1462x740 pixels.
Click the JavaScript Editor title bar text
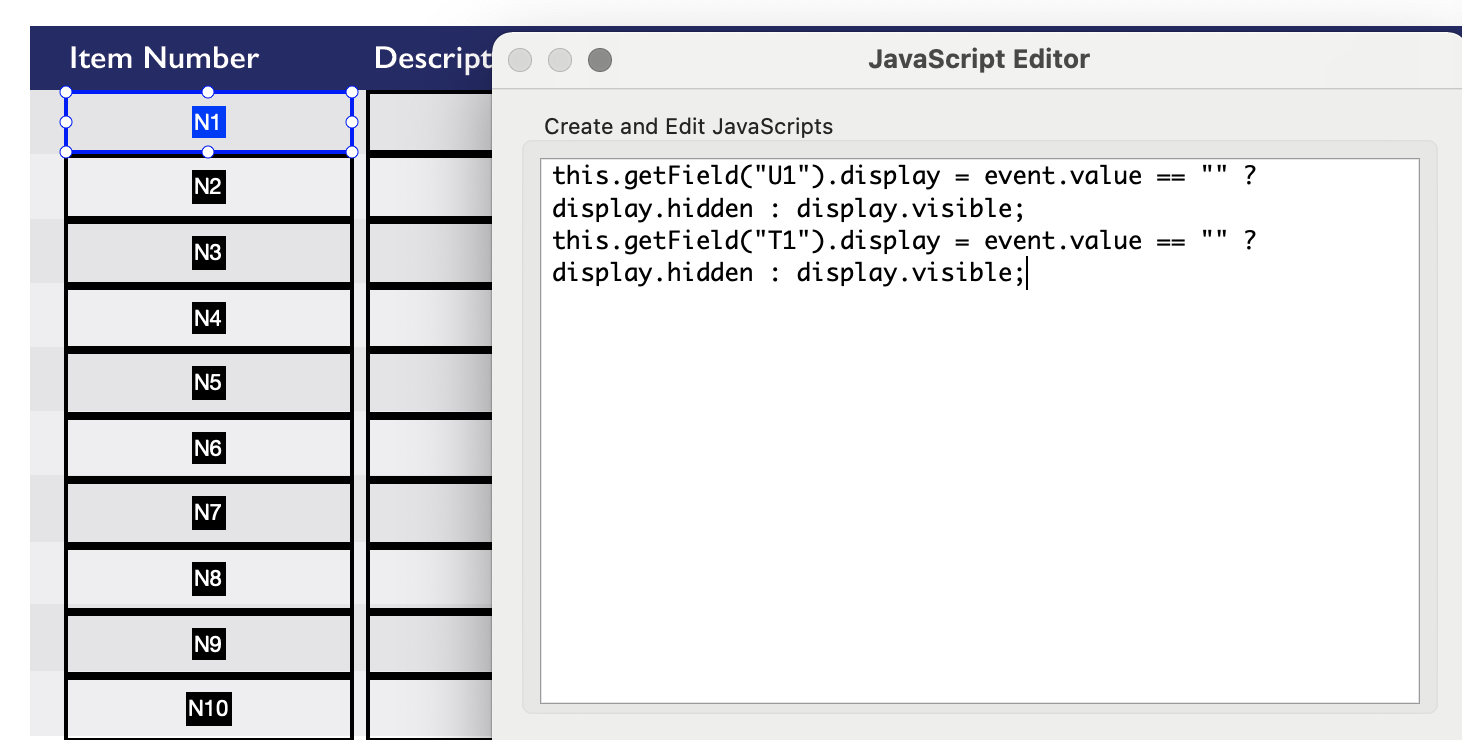(x=978, y=59)
